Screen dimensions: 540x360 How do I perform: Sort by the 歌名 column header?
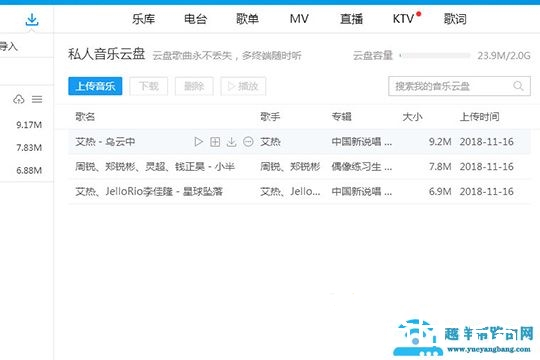[x=85, y=117]
